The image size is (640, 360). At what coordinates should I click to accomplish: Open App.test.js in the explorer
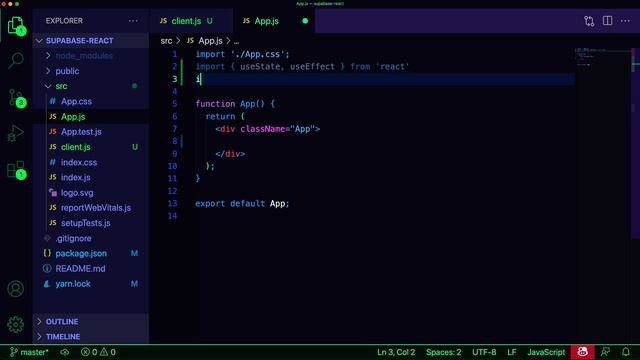(x=91, y=132)
